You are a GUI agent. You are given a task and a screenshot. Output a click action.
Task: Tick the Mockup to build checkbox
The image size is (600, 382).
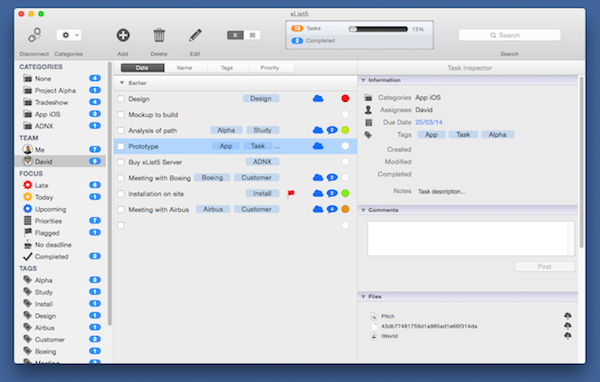[x=121, y=114]
